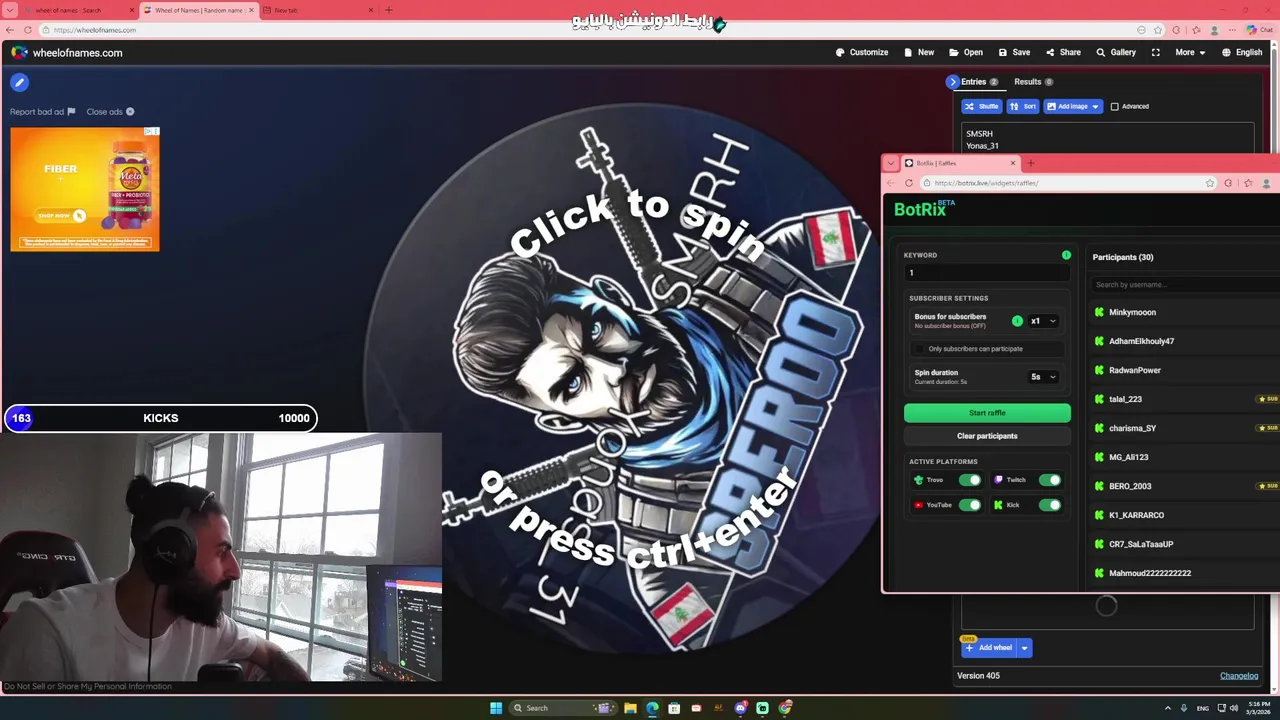Image resolution: width=1280 pixels, height=720 pixels.
Task: Collapse entries panel with blue chevron
Action: [x=952, y=82]
